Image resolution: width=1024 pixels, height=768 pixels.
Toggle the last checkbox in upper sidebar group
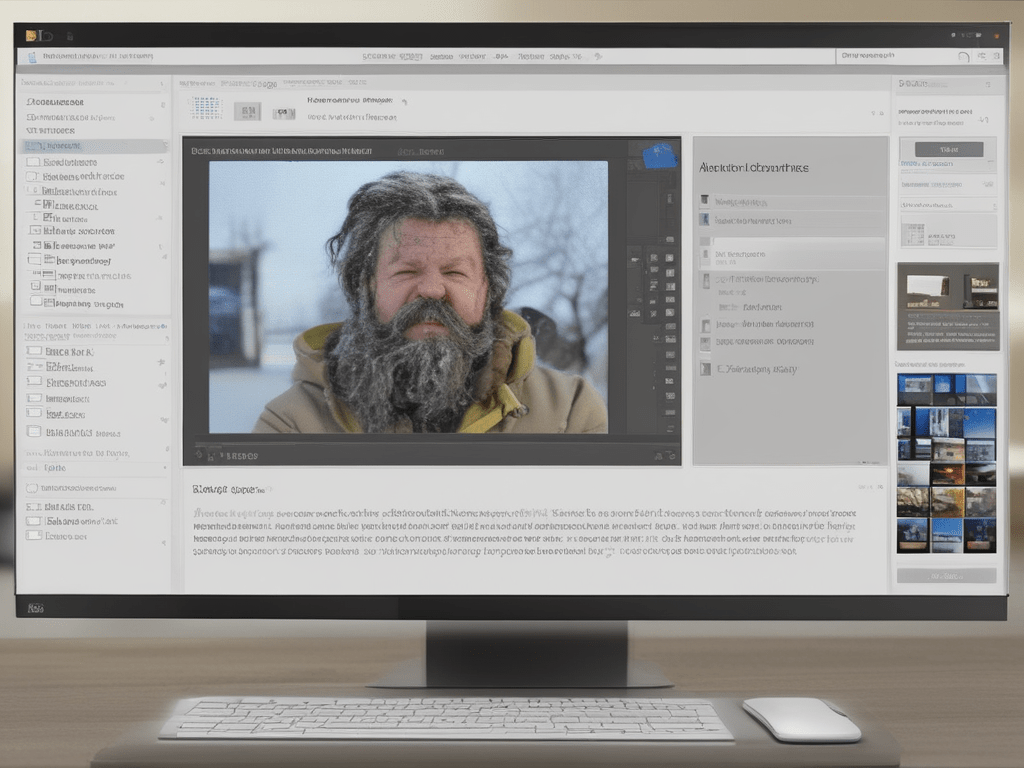click(37, 300)
